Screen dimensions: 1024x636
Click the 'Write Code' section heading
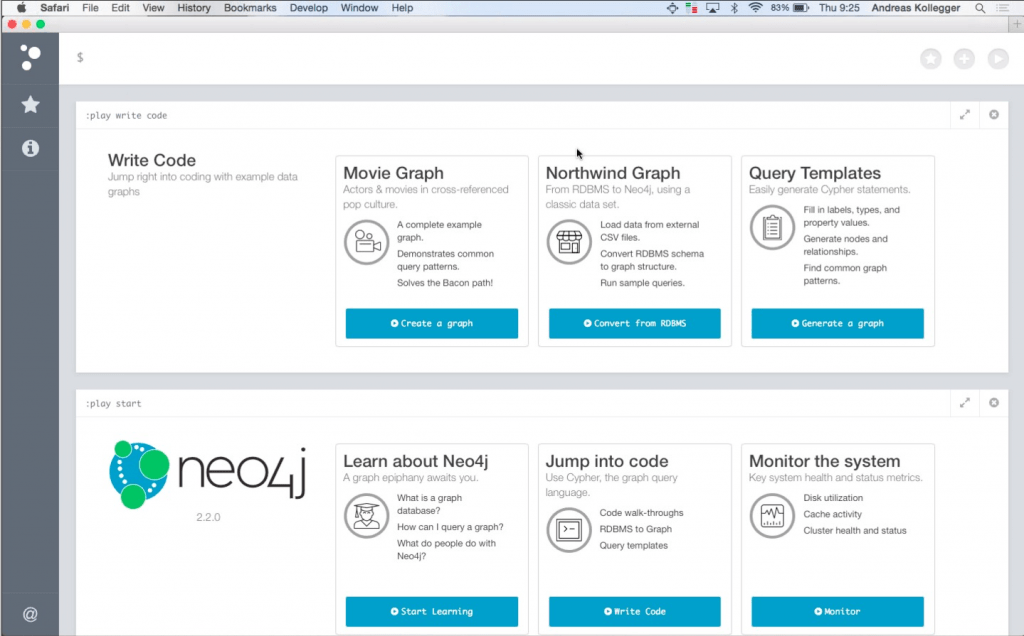(x=152, y=160)
